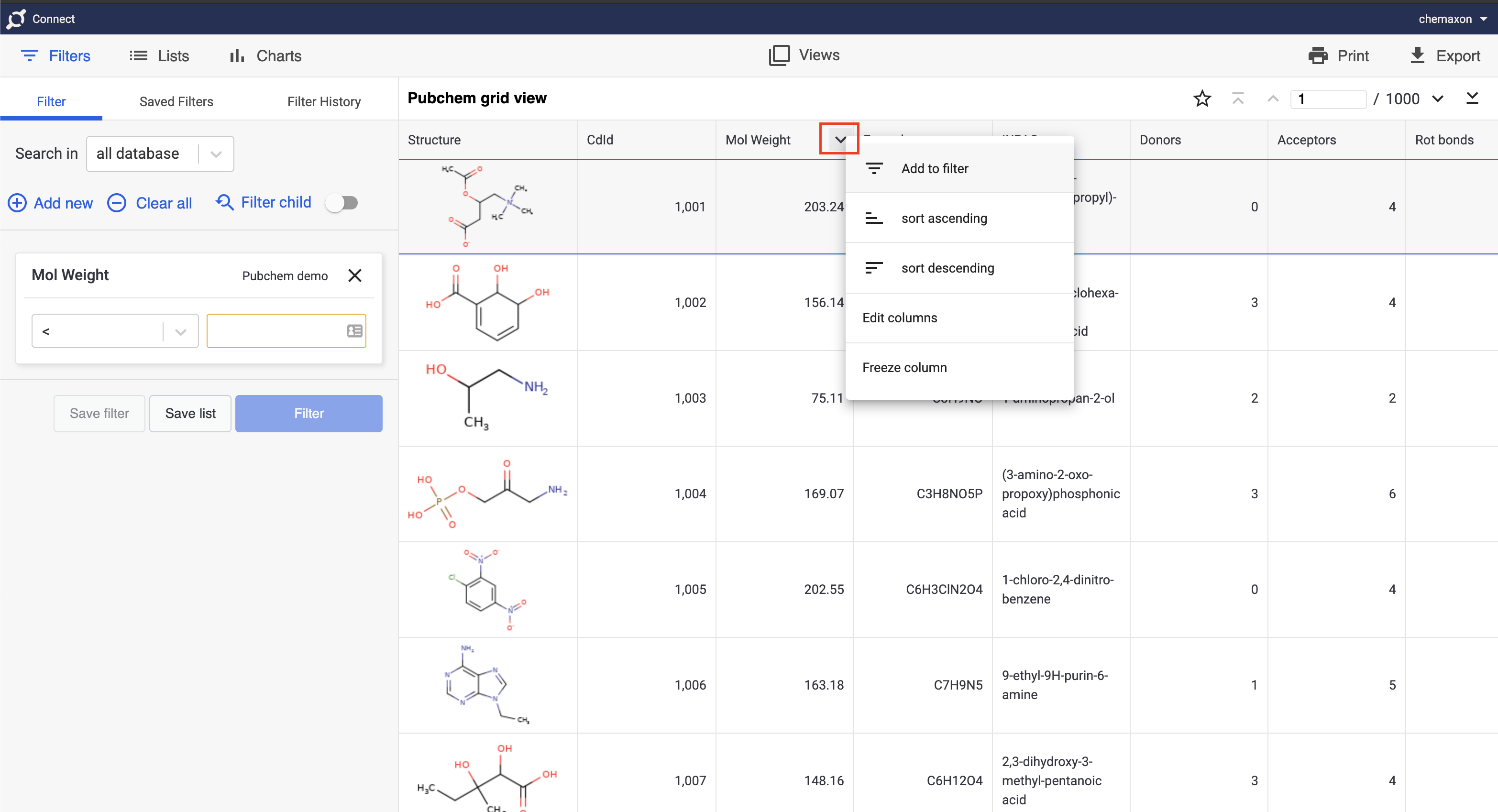1498x812 pixels.
Task: Click Clear all filters
Action: (x=150, y=203)
